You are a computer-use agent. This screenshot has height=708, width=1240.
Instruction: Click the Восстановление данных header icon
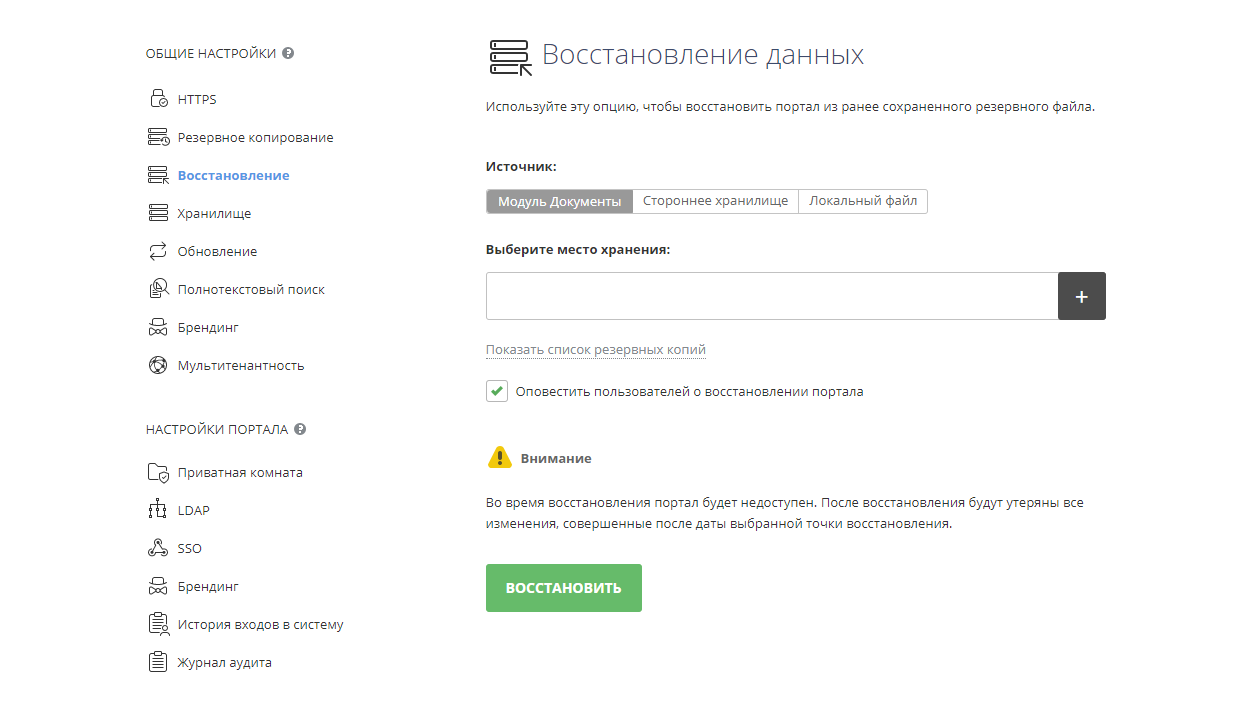pos(509,58)
